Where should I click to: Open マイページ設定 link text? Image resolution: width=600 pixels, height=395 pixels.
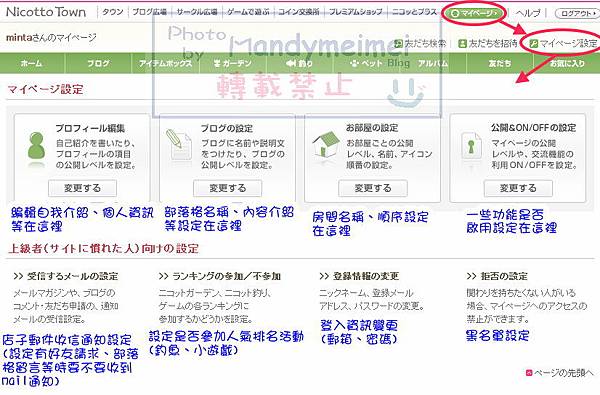[x=568, y=43]
